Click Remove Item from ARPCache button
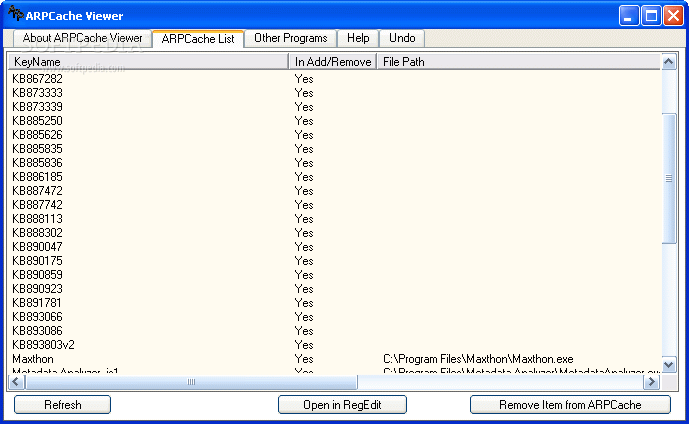 tap(570, 405)
